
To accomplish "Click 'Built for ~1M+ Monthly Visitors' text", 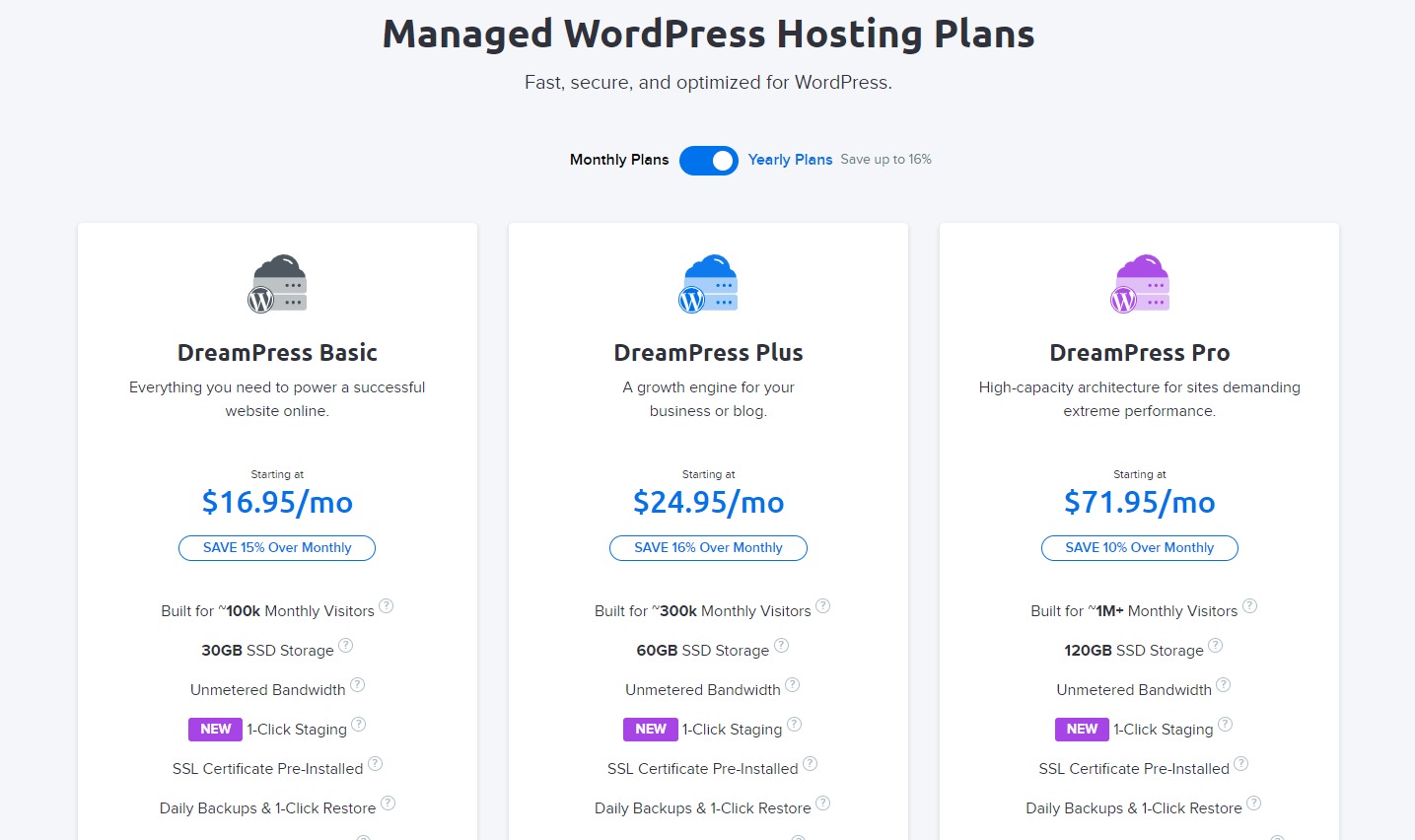I will pos(1134,611).
